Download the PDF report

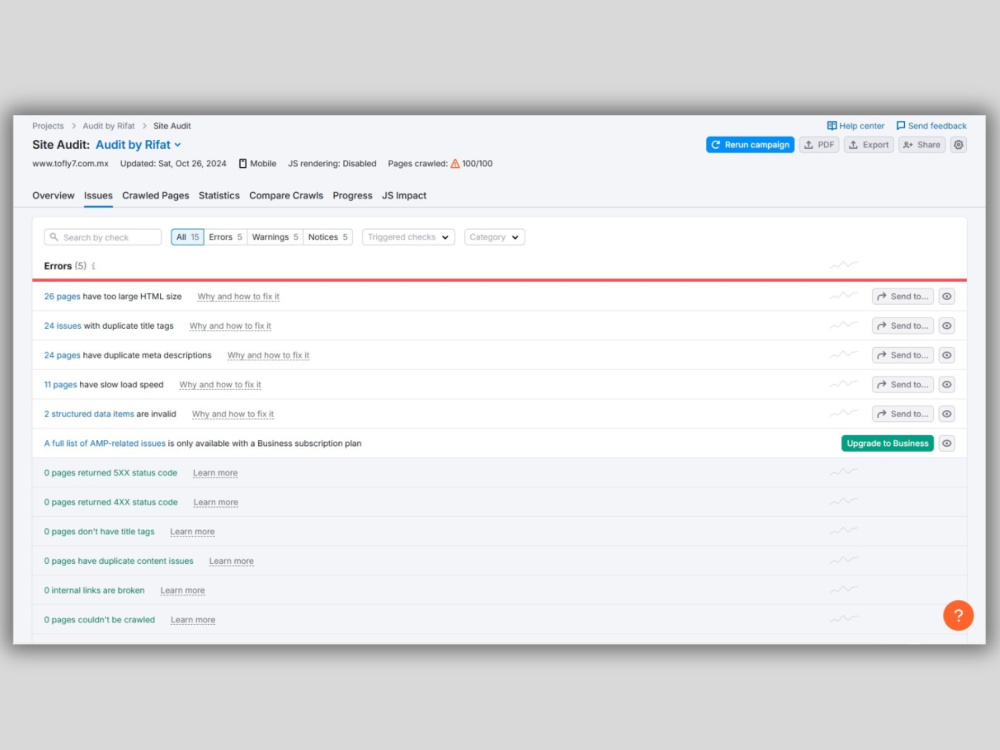coord(819,145)
